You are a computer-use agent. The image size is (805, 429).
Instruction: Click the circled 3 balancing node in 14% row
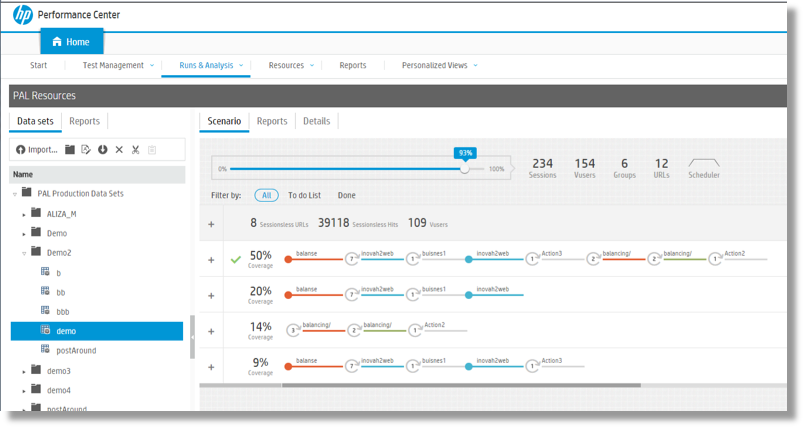tap(293, 330)
